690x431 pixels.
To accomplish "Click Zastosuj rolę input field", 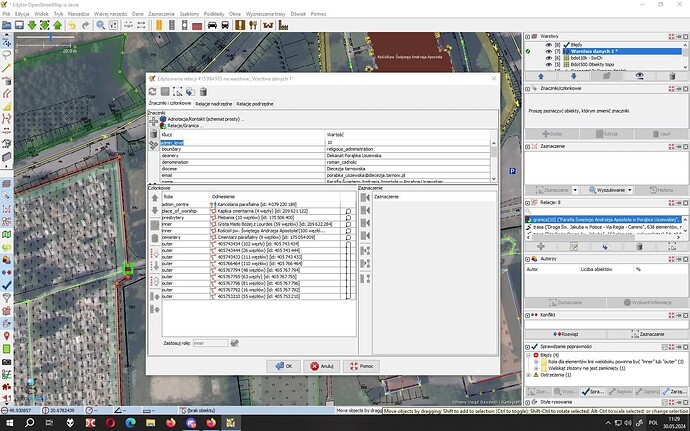I will point(210,343).
